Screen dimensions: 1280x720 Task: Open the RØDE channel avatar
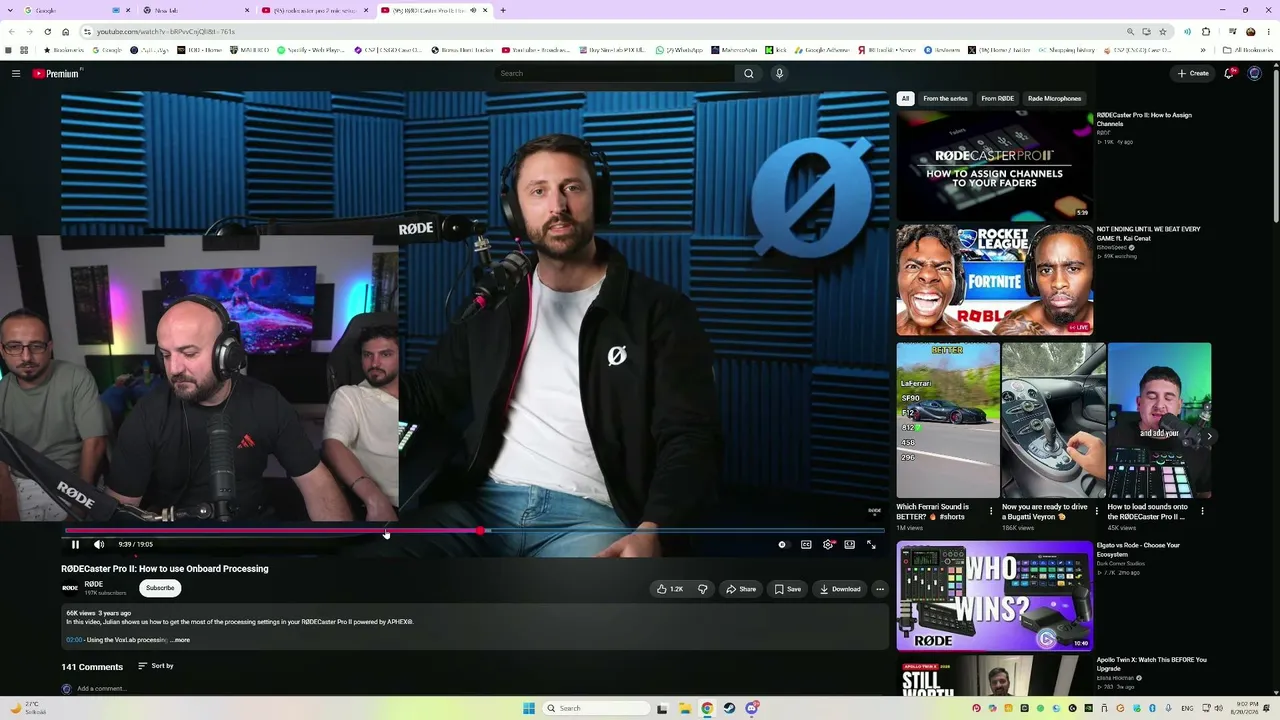[x=70, y=588]
